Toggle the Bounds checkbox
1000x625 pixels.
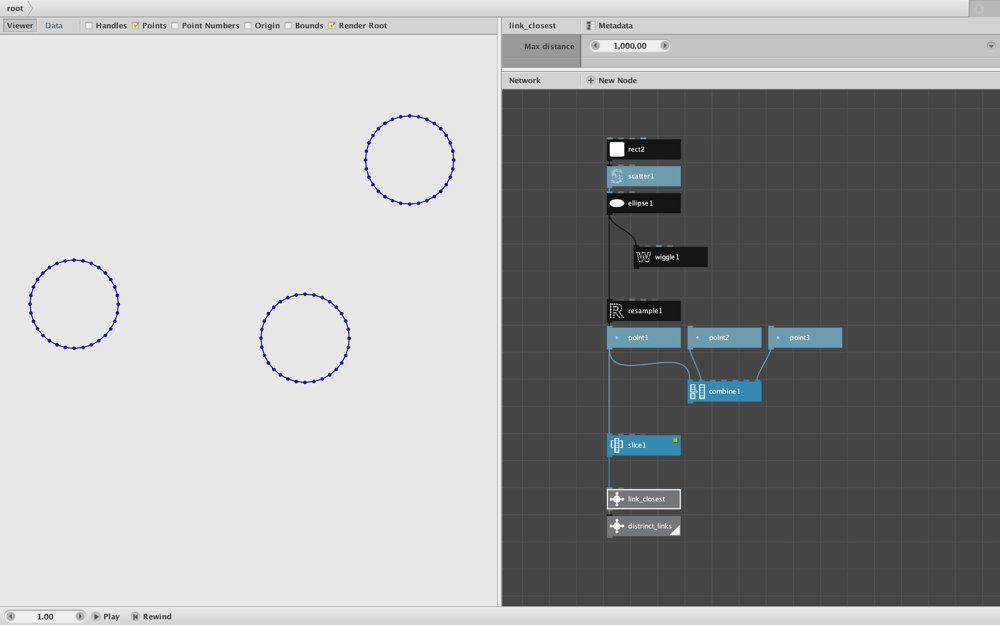(x=288, y=26)
